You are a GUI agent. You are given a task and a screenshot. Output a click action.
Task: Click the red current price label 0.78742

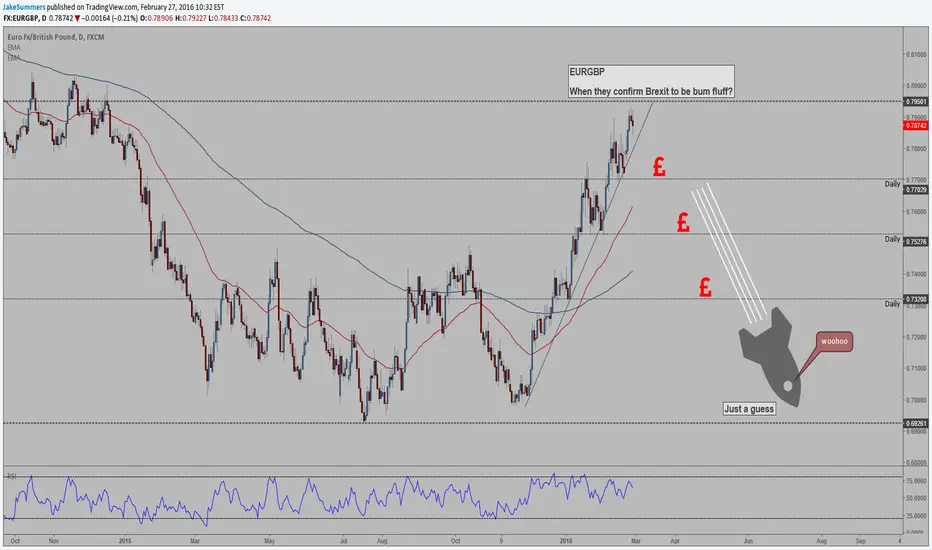coord(915,125)
